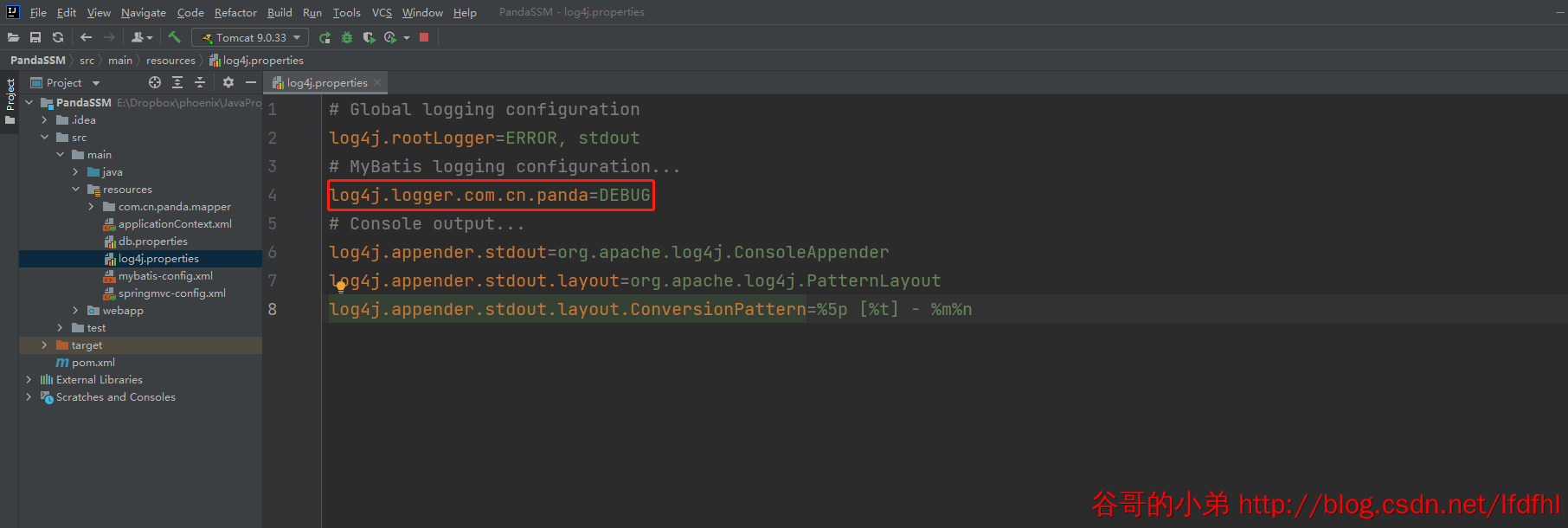The height and width of the screenshot is (528, 1568).
Task: Navigate back with the left arrow icon
Action: pyautogui.click(x=86, y=37)
